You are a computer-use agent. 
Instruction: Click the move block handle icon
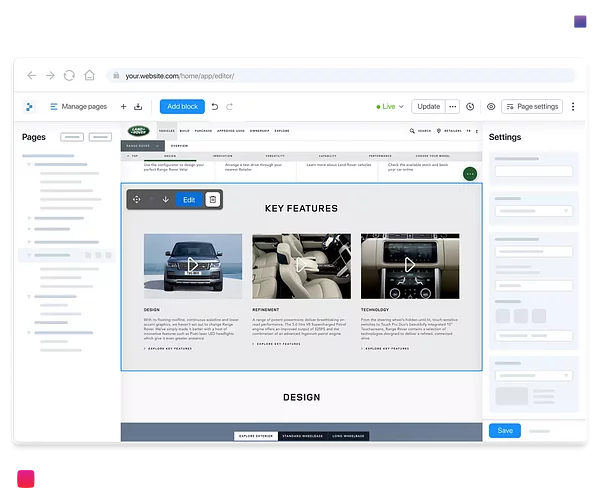137,199
